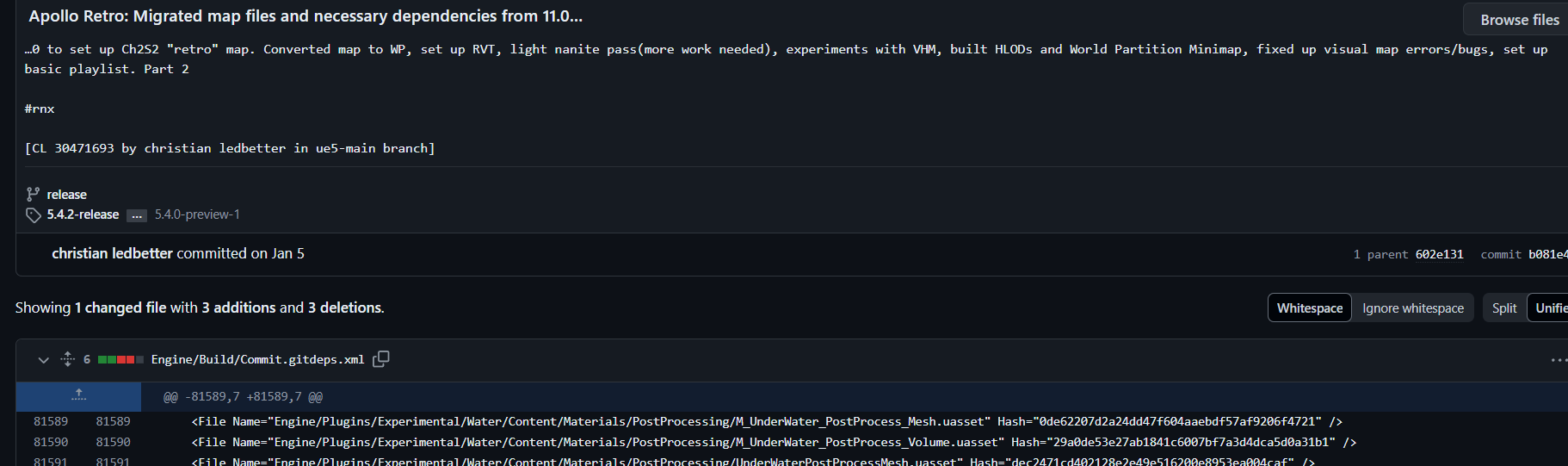Viewport: 1568px width, 466px height.
Task: Click the green-red diffstat blocks
Action: point(120,359)
